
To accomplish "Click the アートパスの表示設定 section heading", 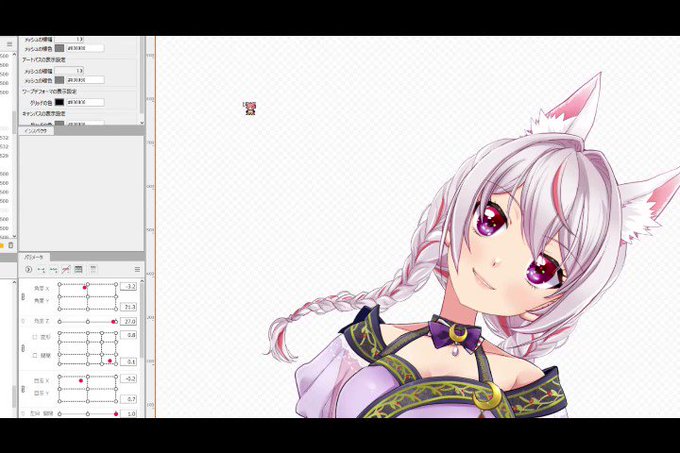I will 44,60.
